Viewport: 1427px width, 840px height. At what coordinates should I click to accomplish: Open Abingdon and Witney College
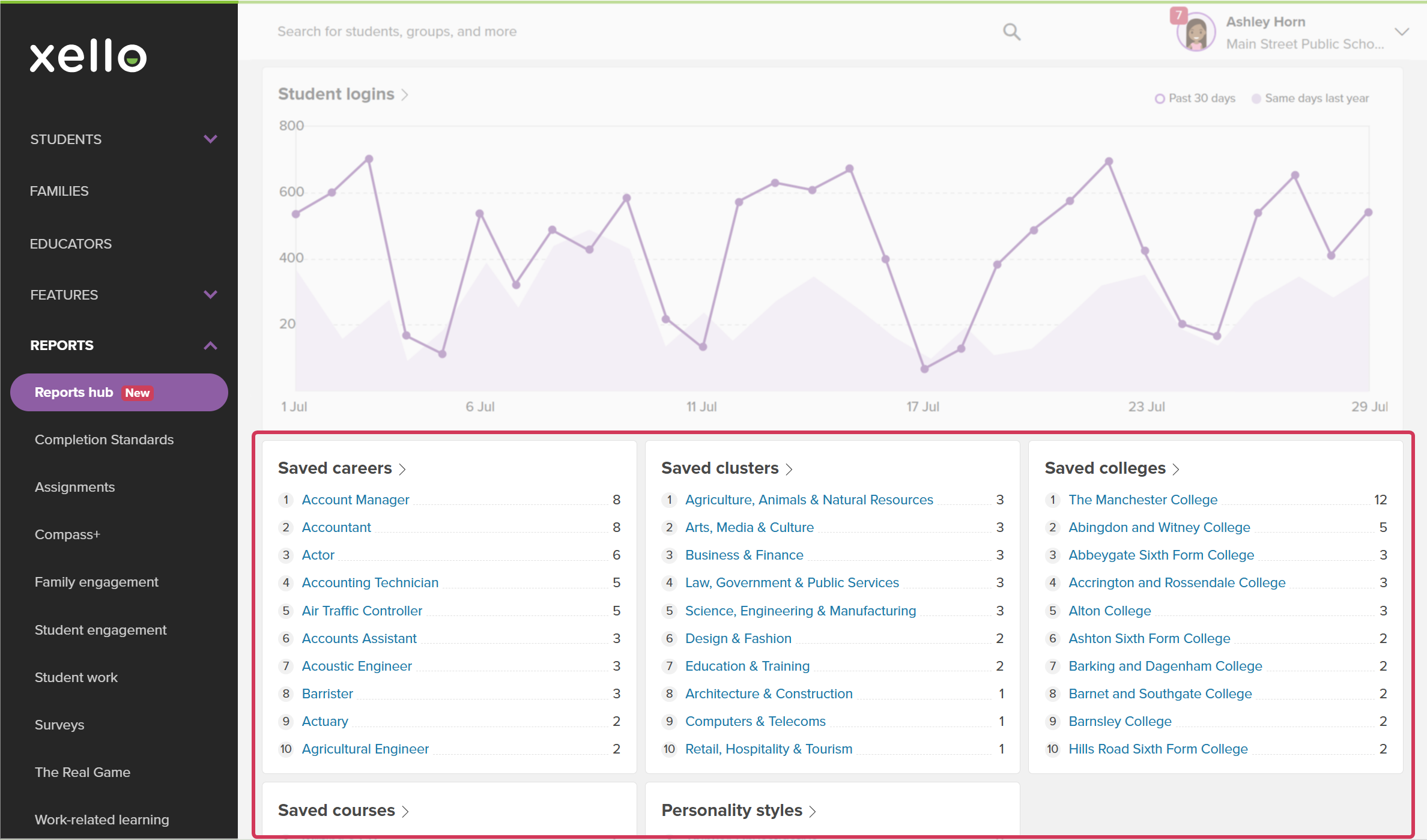point(1159,527)
